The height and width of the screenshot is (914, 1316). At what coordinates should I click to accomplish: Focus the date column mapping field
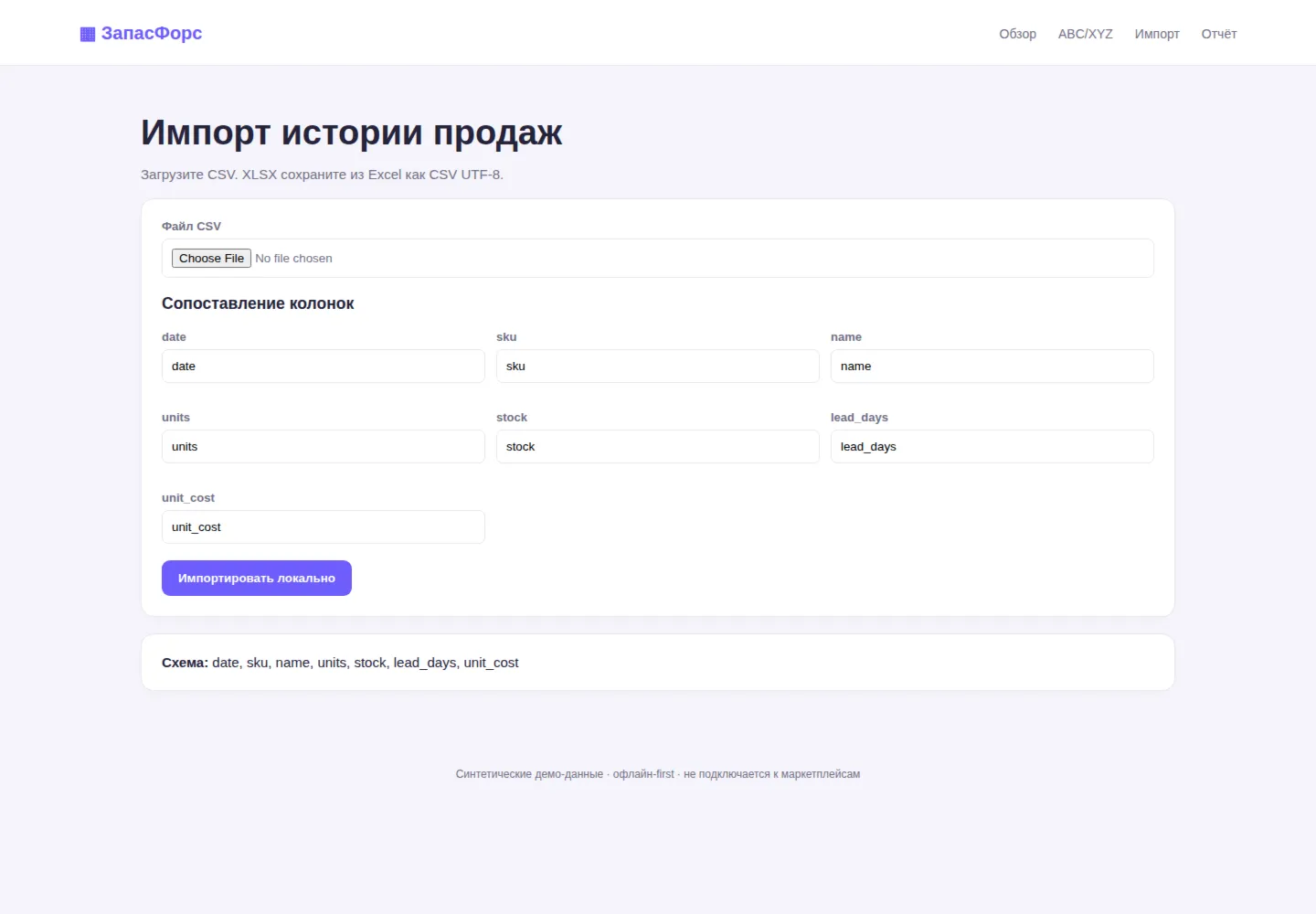324,367
